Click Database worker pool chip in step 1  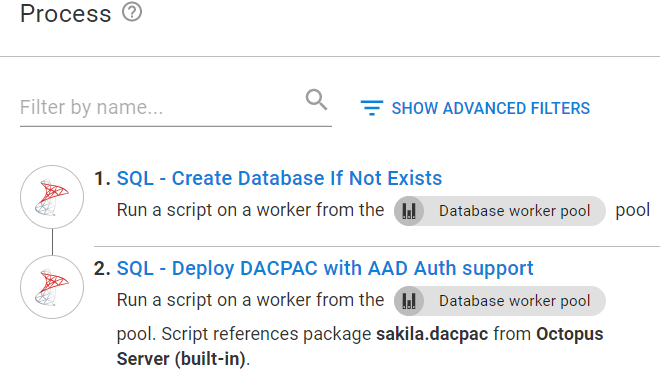(500, 211)
